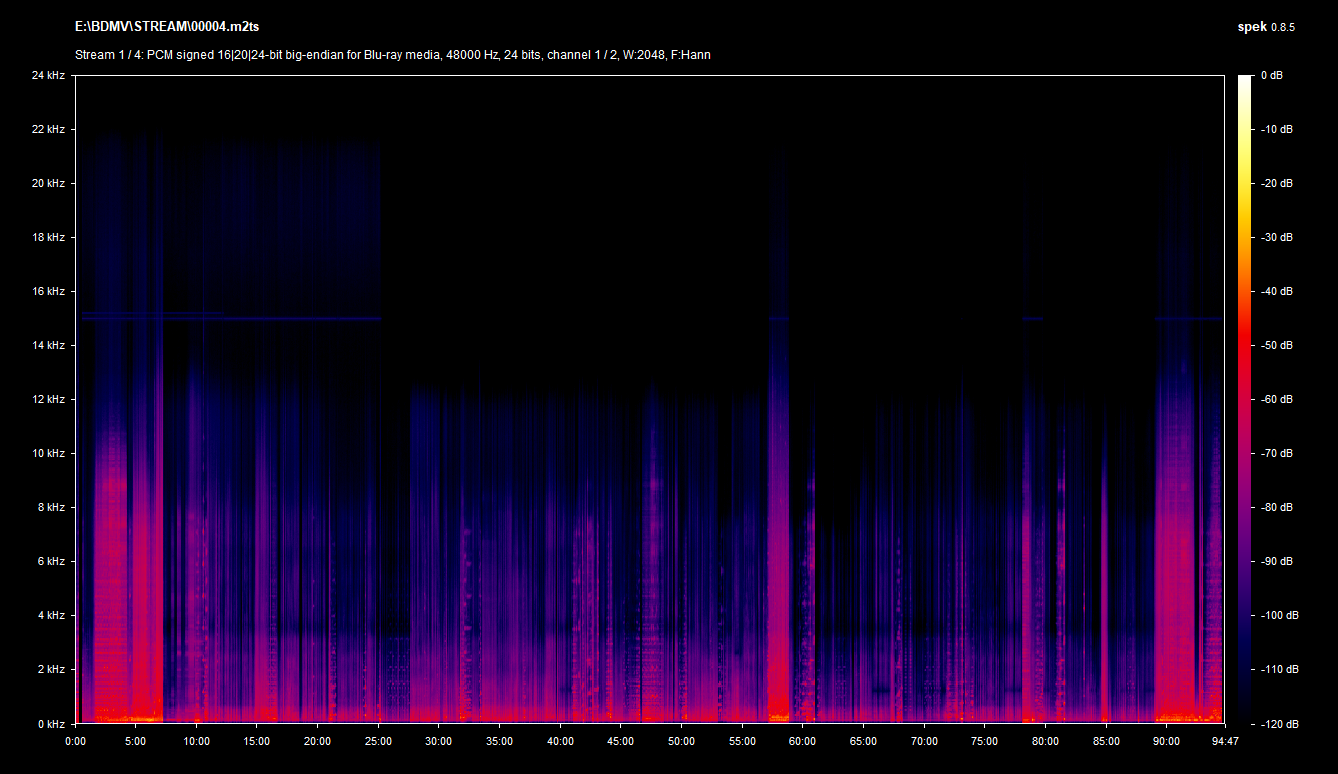This screenshot has width=1338, height=774.
Task: Click the 10 kHz frequency axis label
Action: (47, 453)
